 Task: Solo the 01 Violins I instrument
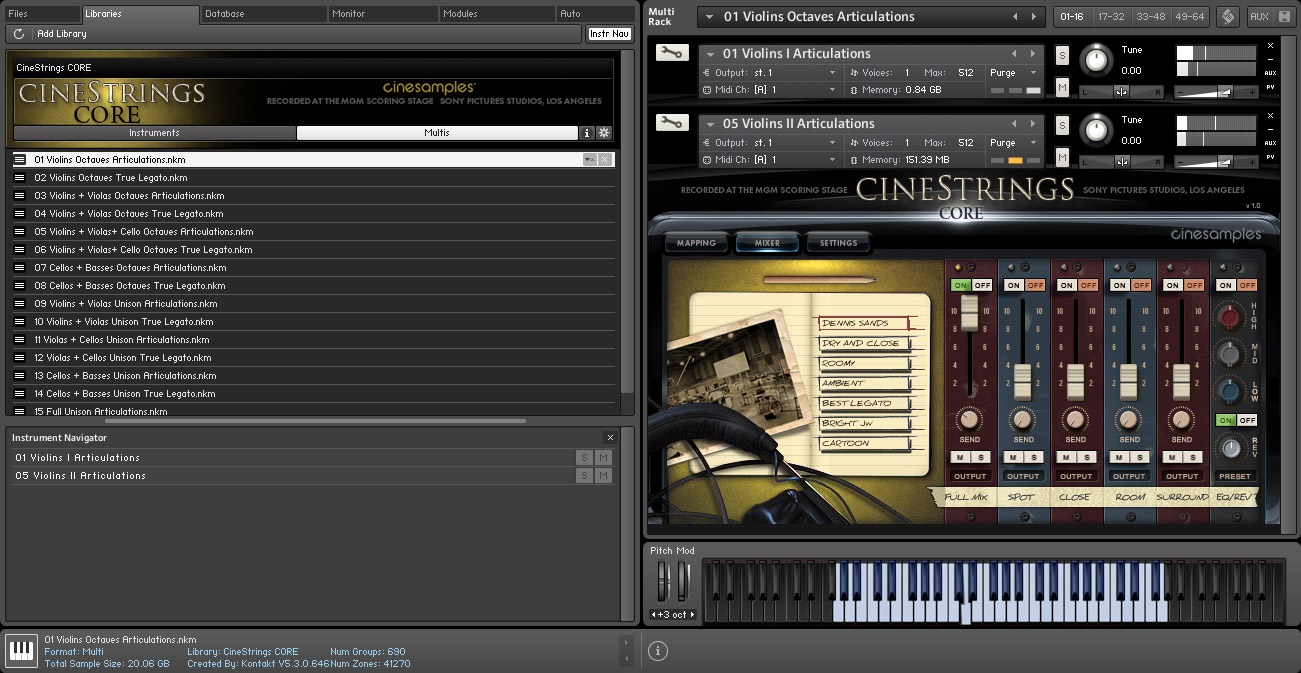pos(1062,56)
